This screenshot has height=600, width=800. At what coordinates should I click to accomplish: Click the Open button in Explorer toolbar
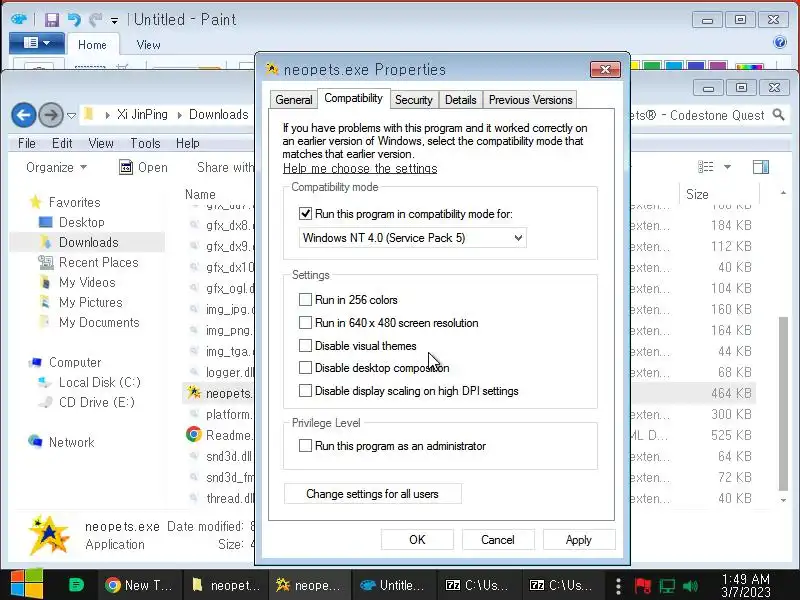pyautogui.click(x=143, y=167)
